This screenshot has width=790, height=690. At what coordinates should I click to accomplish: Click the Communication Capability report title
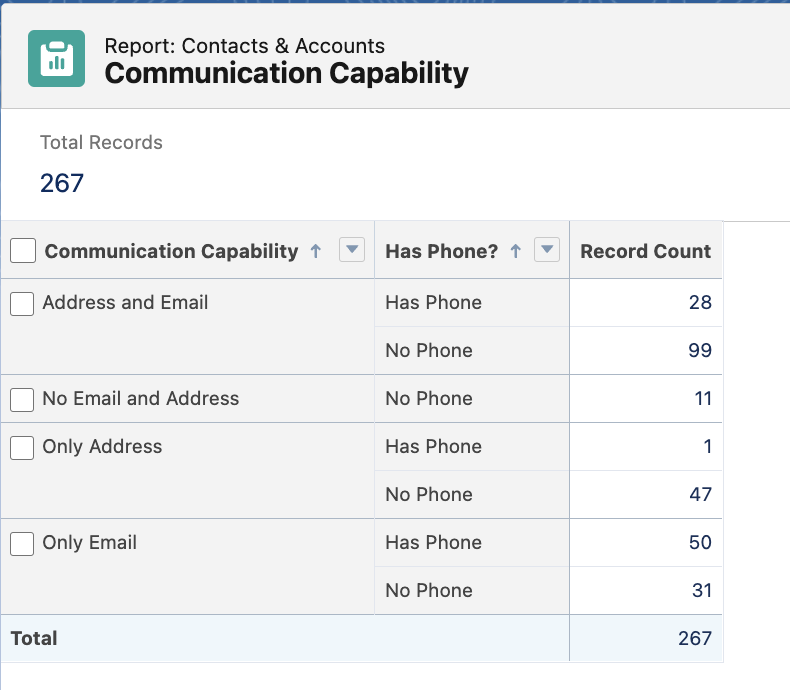point(286,73)
